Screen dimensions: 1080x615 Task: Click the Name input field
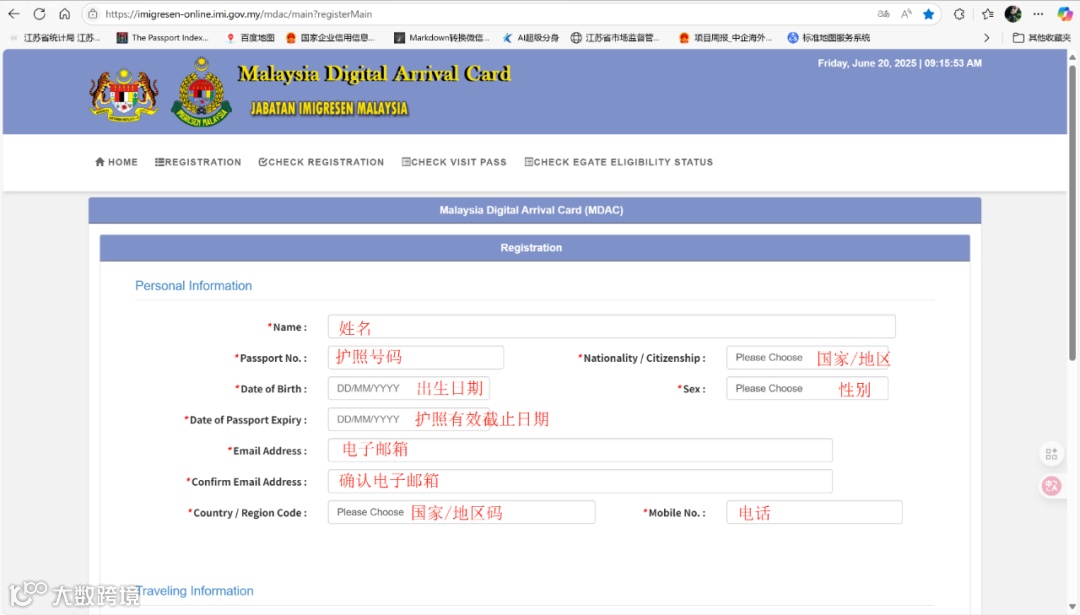tap(612, 326)
